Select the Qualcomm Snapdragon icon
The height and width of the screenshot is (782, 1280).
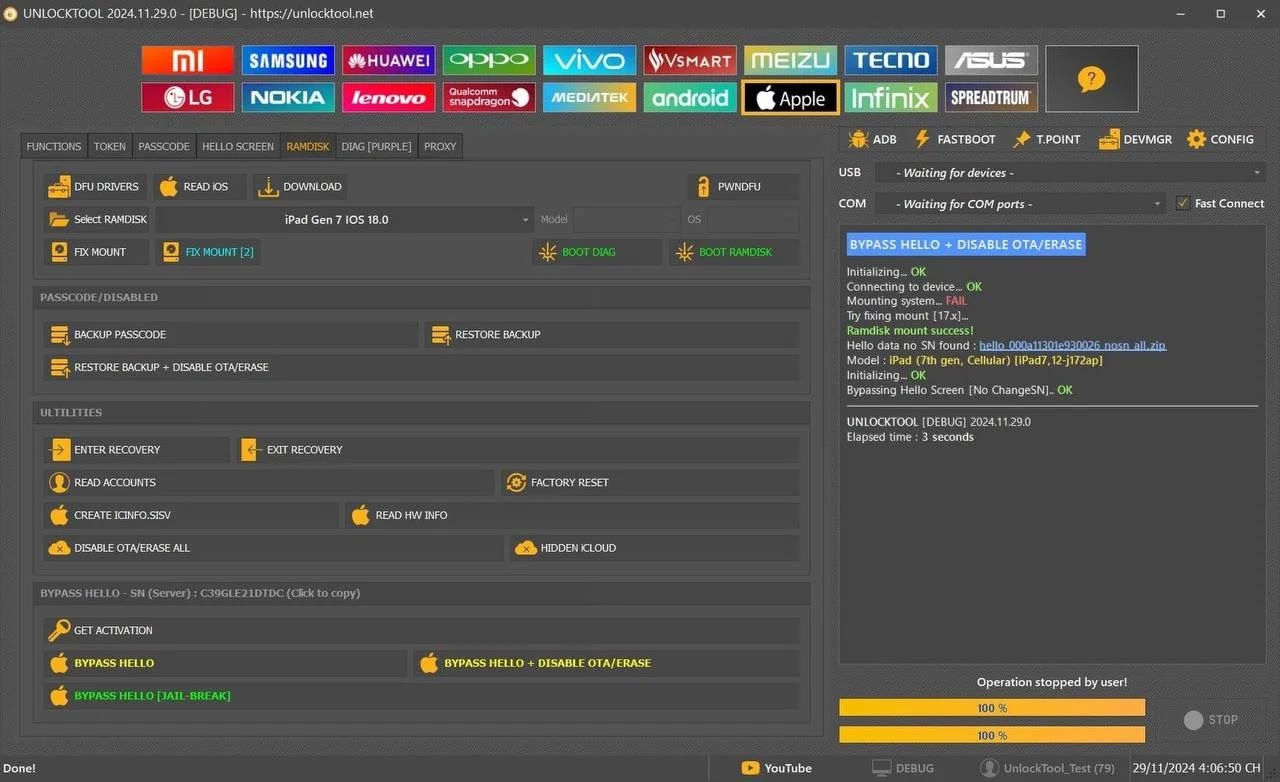pyautogui.click(x=489, y=97)
